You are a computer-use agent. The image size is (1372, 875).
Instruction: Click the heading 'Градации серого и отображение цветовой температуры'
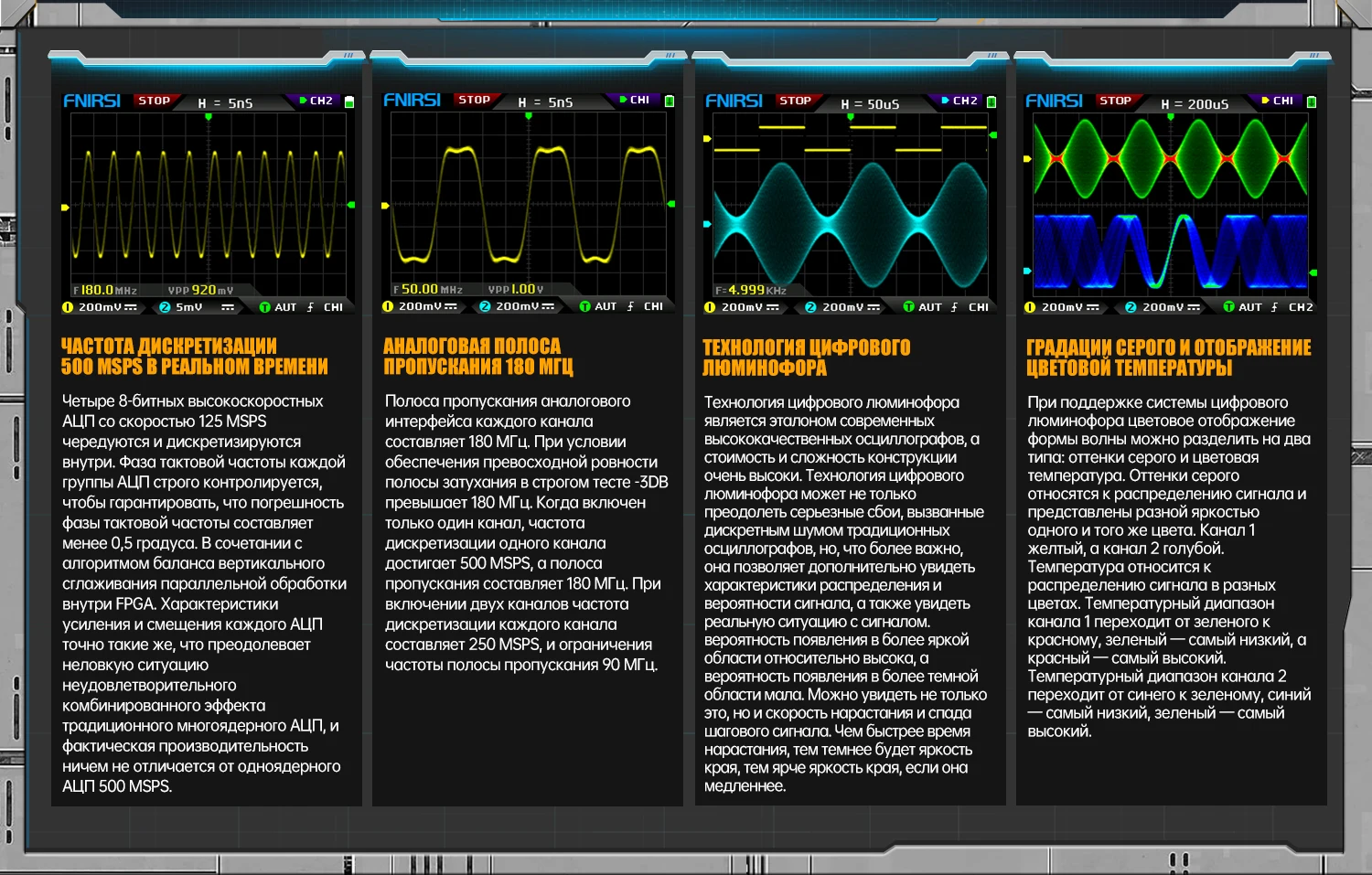(1169, 357)
